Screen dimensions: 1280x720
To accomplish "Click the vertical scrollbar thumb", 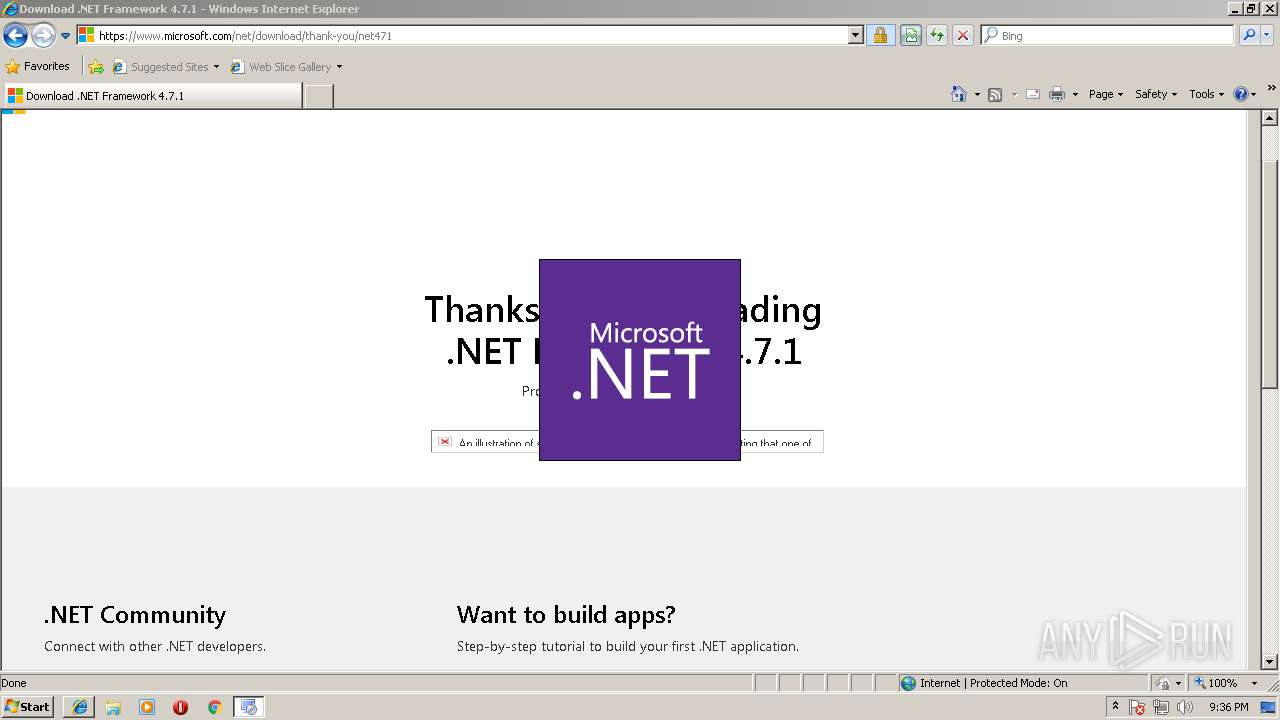I will (1270, 275).
